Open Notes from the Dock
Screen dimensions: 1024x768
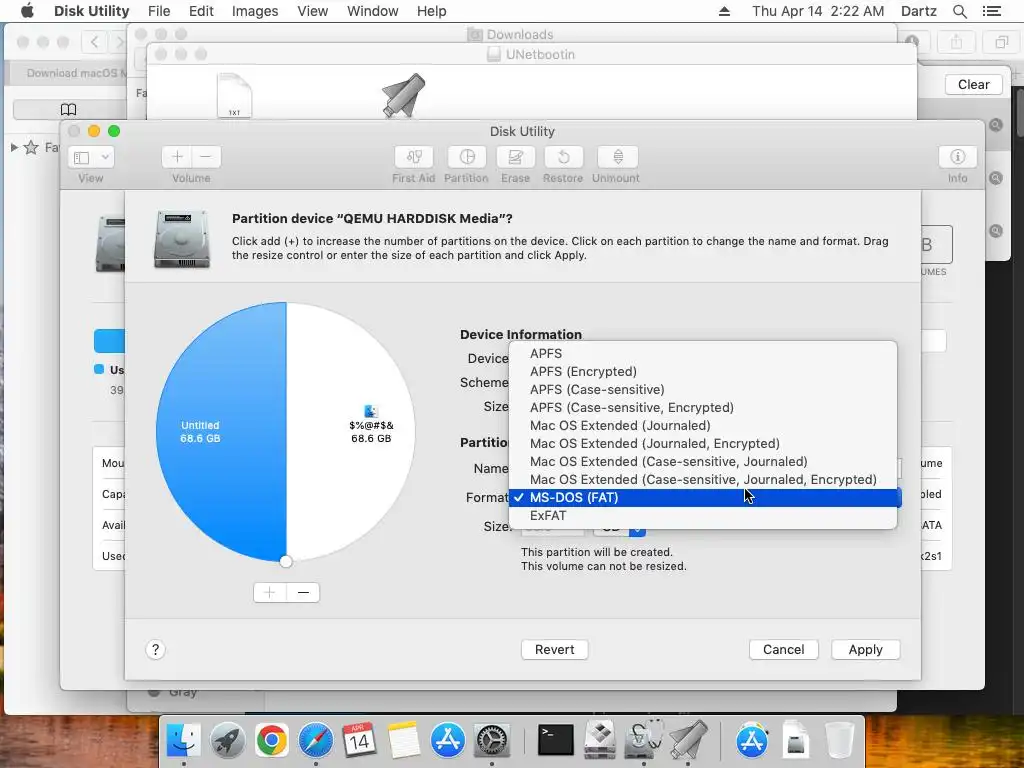tap(404, 741)
